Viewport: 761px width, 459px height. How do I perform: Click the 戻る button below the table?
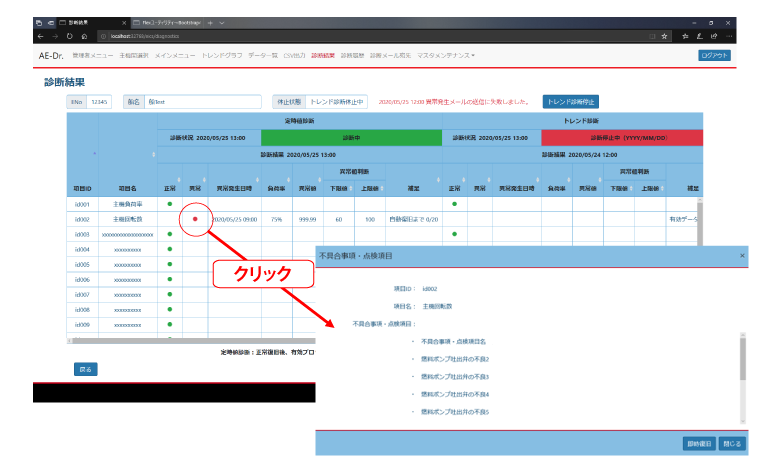86,369
